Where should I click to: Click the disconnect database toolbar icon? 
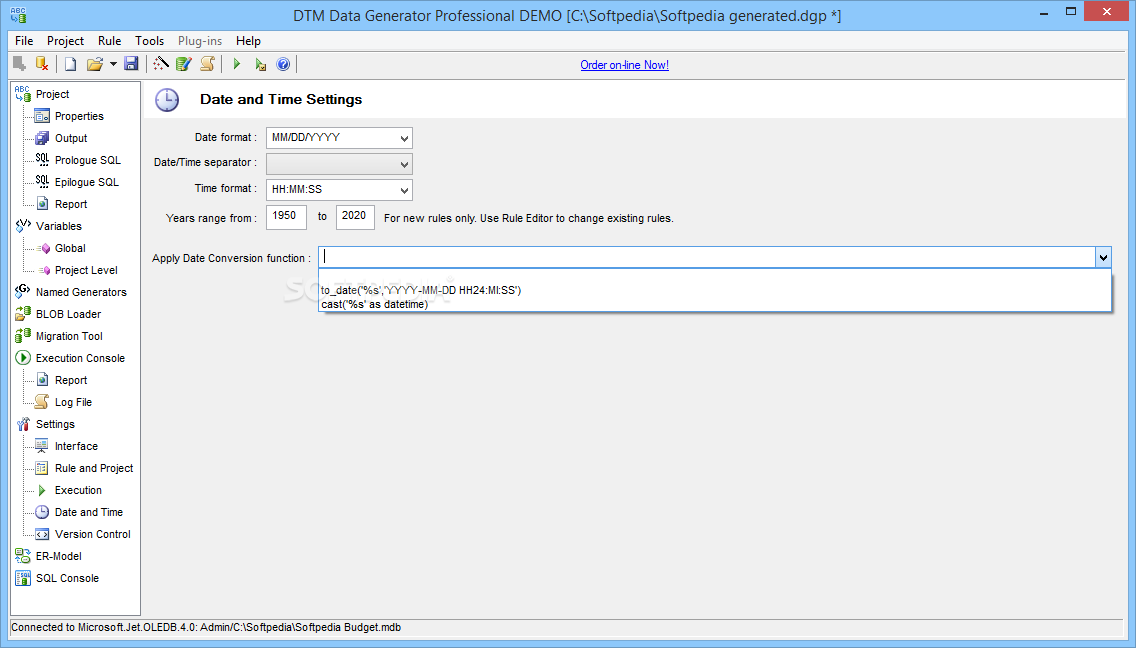(42, 64)
